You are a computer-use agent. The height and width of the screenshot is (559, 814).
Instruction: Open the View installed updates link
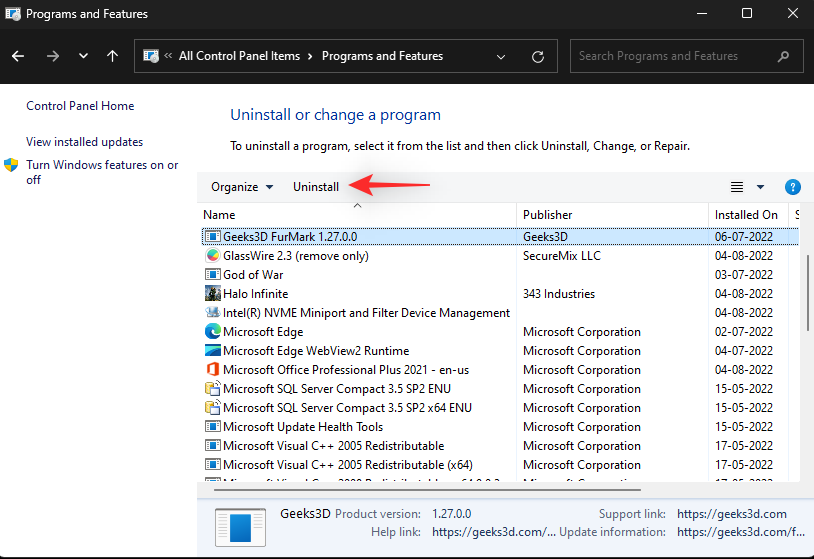[85, 142]
